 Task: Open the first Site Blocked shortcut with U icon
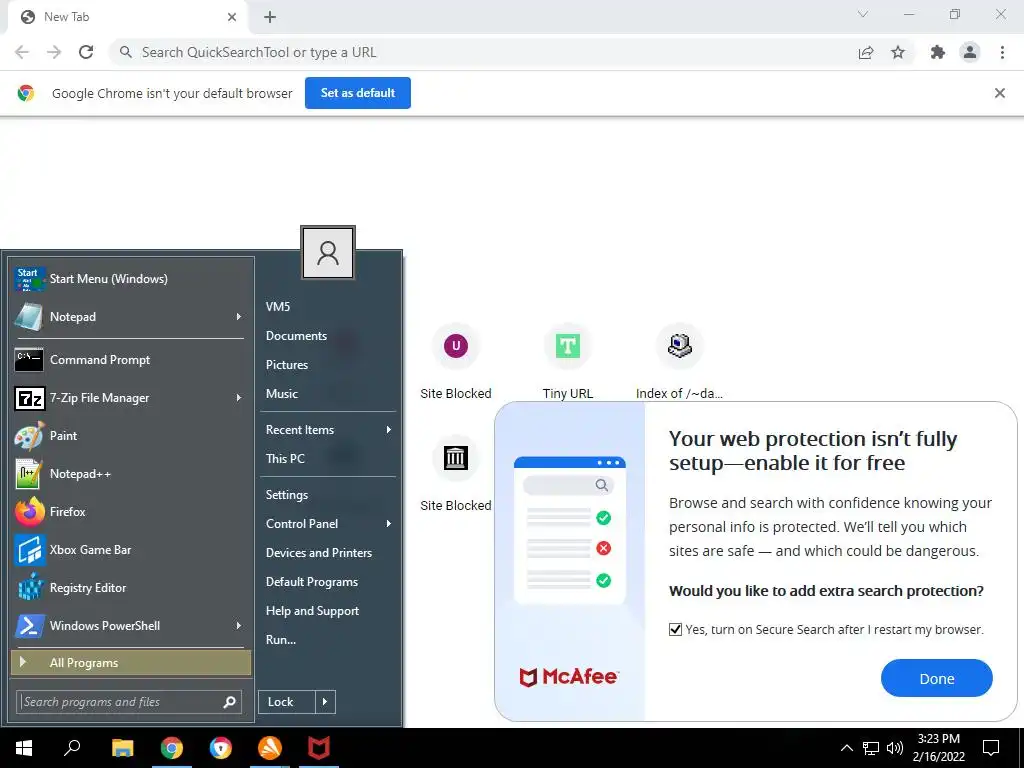point(456,361)
